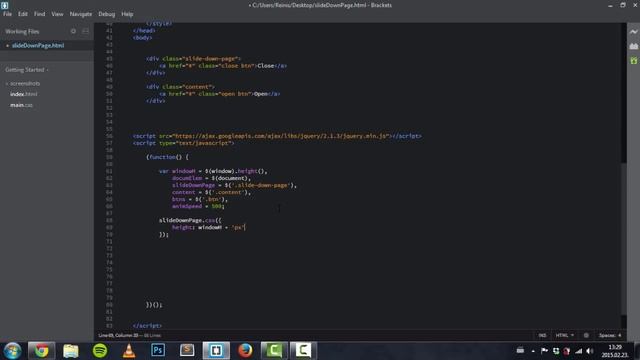Click the Close anchor link code line
This screenshot has height=360, width=640.
(x=223, y=66)
